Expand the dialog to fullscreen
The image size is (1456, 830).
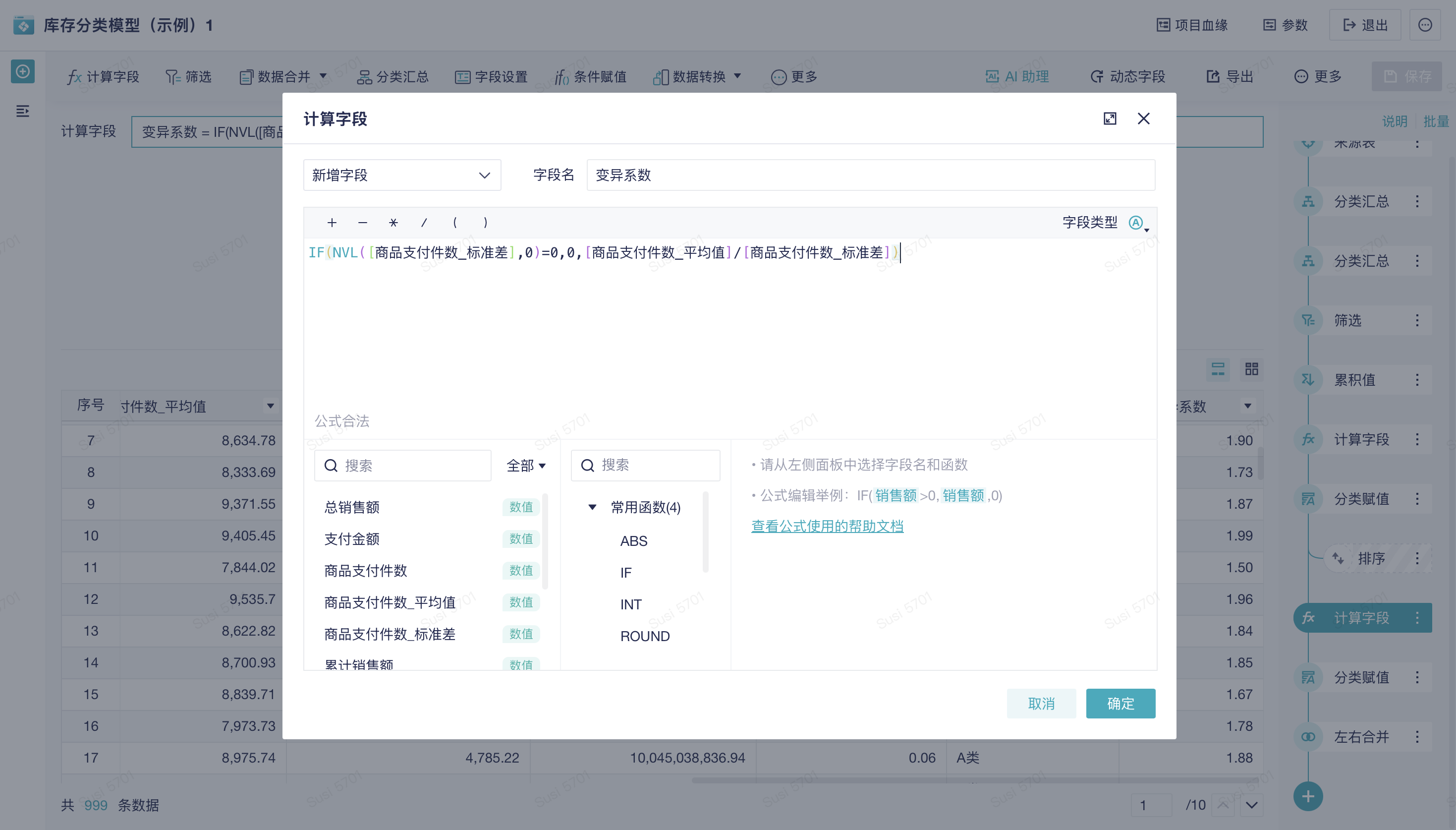[x=1110, y=119]
